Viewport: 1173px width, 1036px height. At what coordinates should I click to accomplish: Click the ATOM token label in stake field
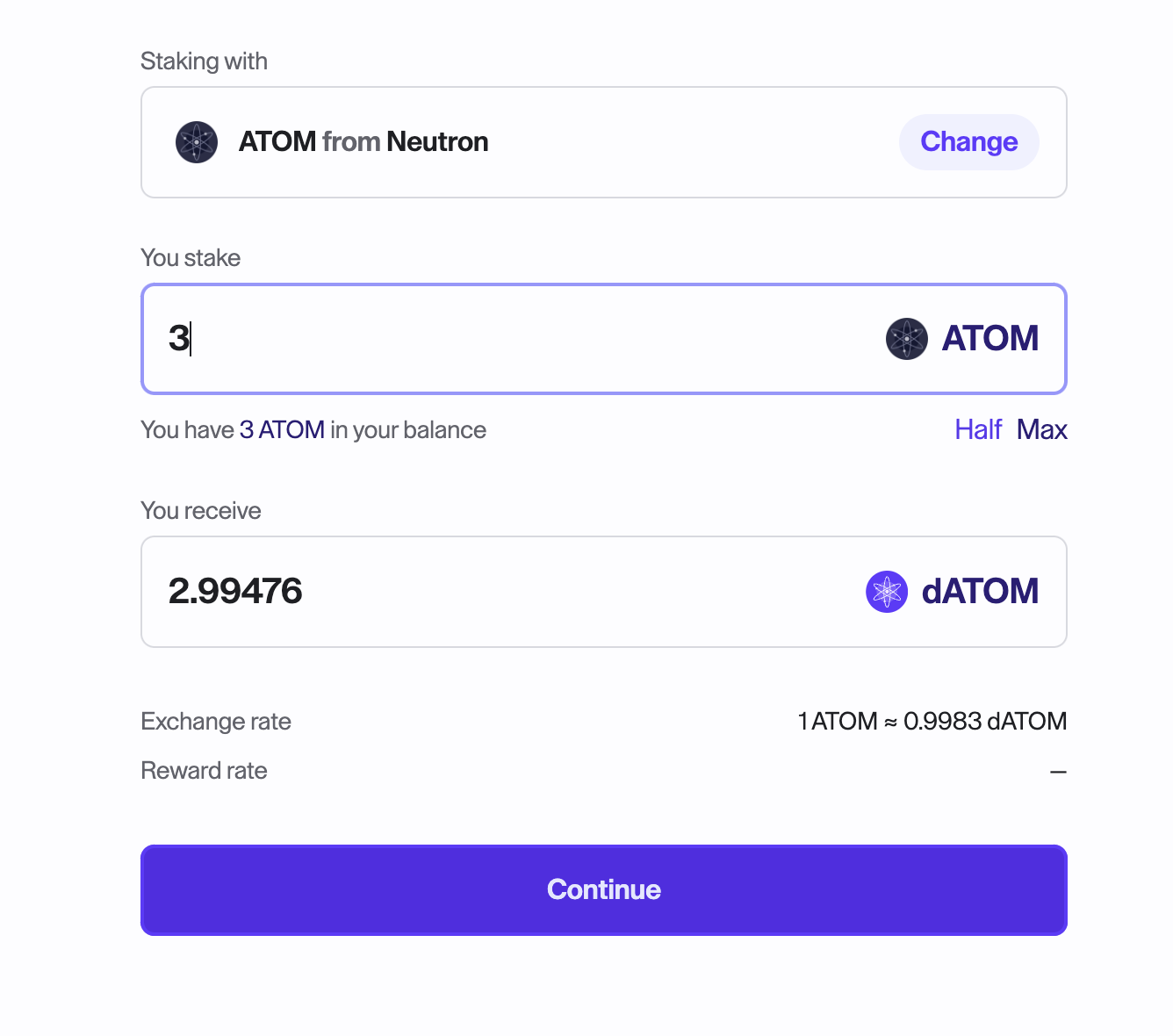pos(989,339)
